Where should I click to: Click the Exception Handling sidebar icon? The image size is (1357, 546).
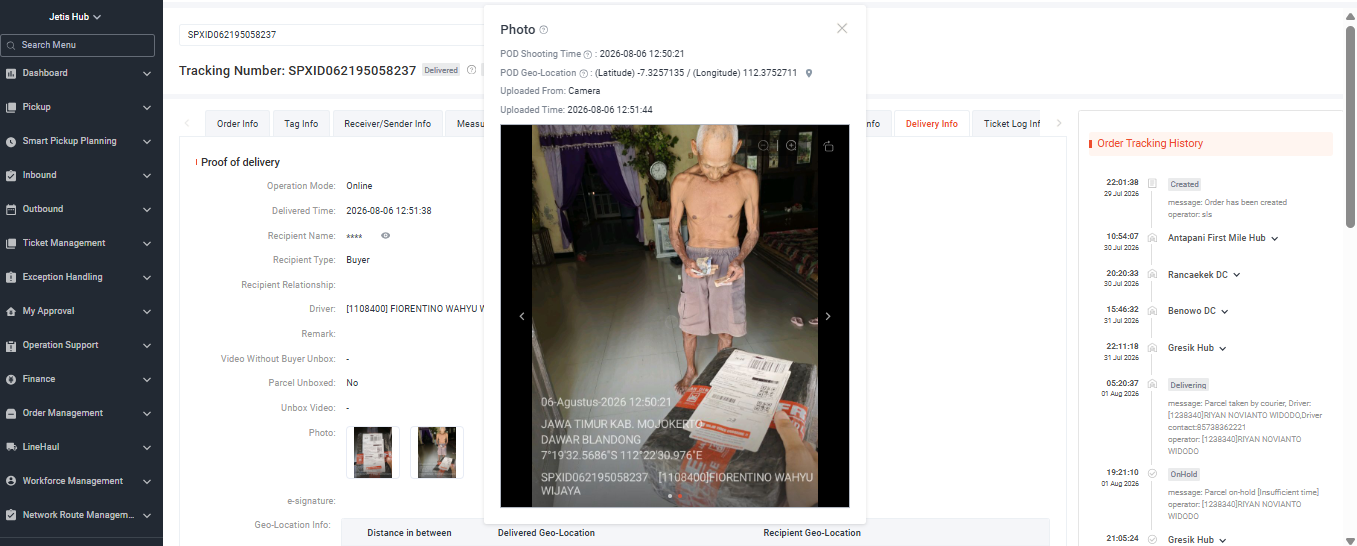coord(11,277)
